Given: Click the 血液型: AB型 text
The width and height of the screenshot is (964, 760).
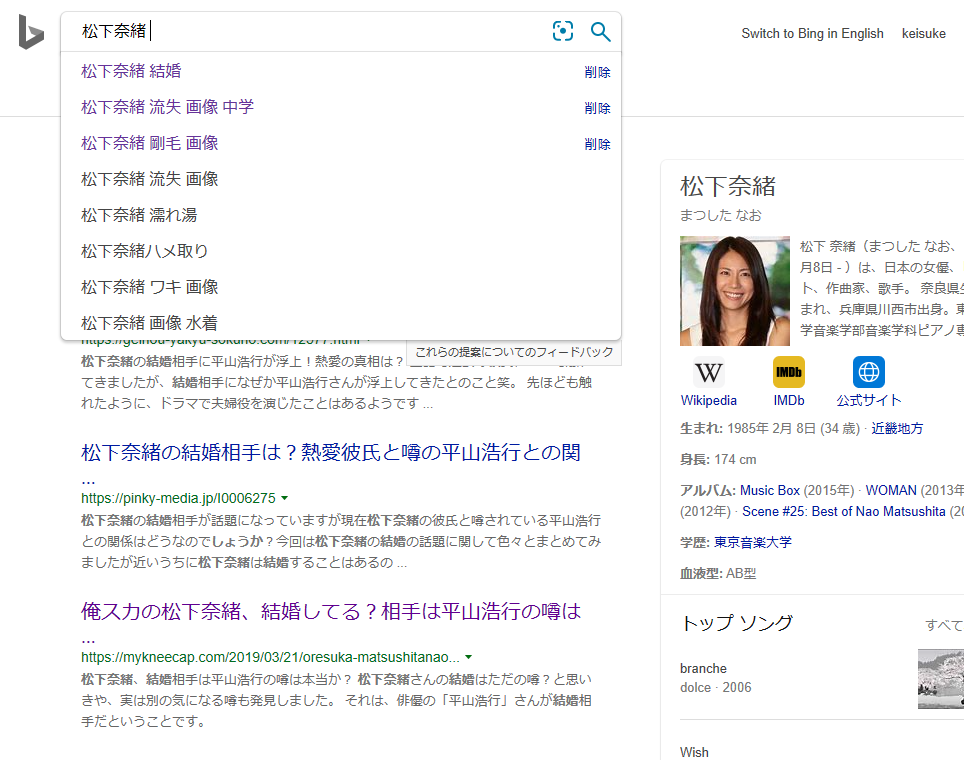Looking at the screenshot, I should 718,574.
